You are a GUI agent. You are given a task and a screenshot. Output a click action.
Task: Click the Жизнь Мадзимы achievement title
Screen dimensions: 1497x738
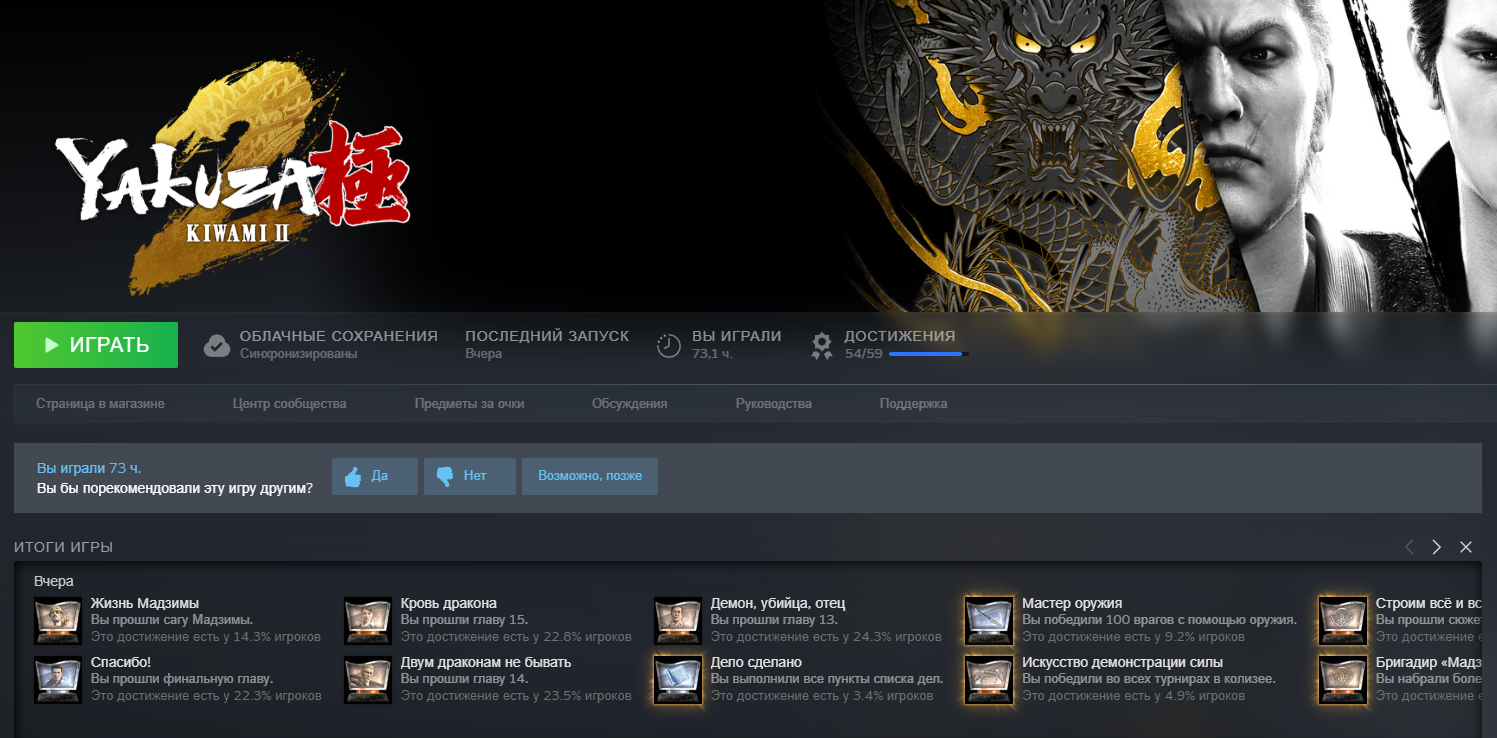(145, 603)
